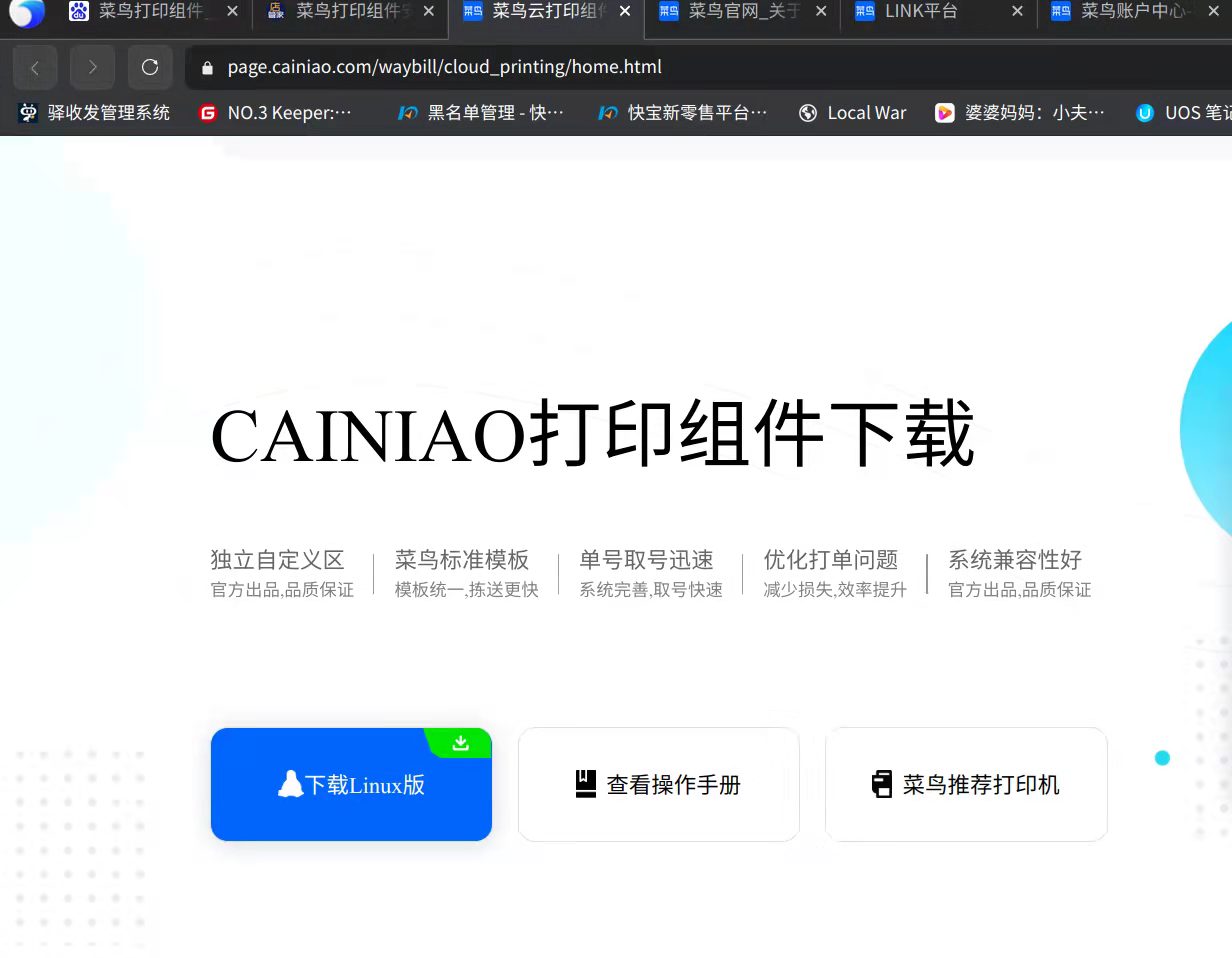Click the green download badge on the Linux button
1232x958 pixels.
coord(460,743)
